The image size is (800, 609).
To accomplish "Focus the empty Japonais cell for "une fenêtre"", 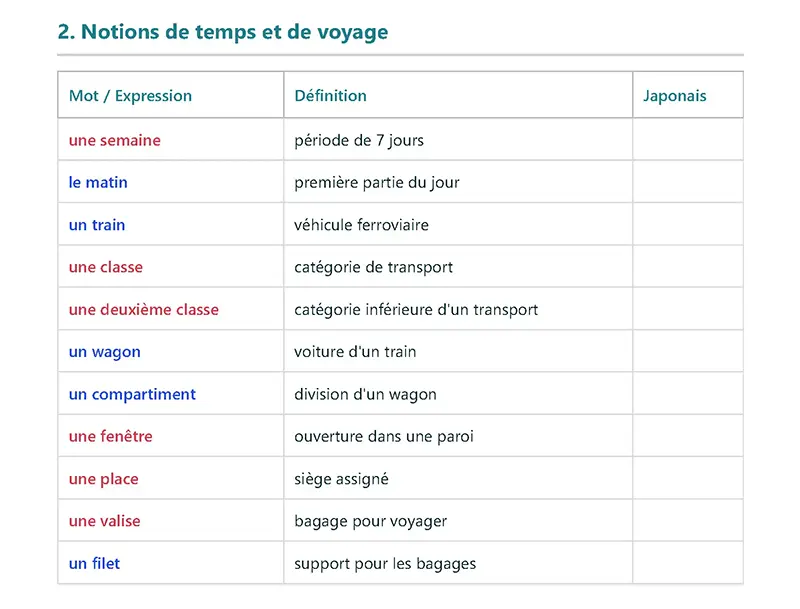I will click(687, 437).
